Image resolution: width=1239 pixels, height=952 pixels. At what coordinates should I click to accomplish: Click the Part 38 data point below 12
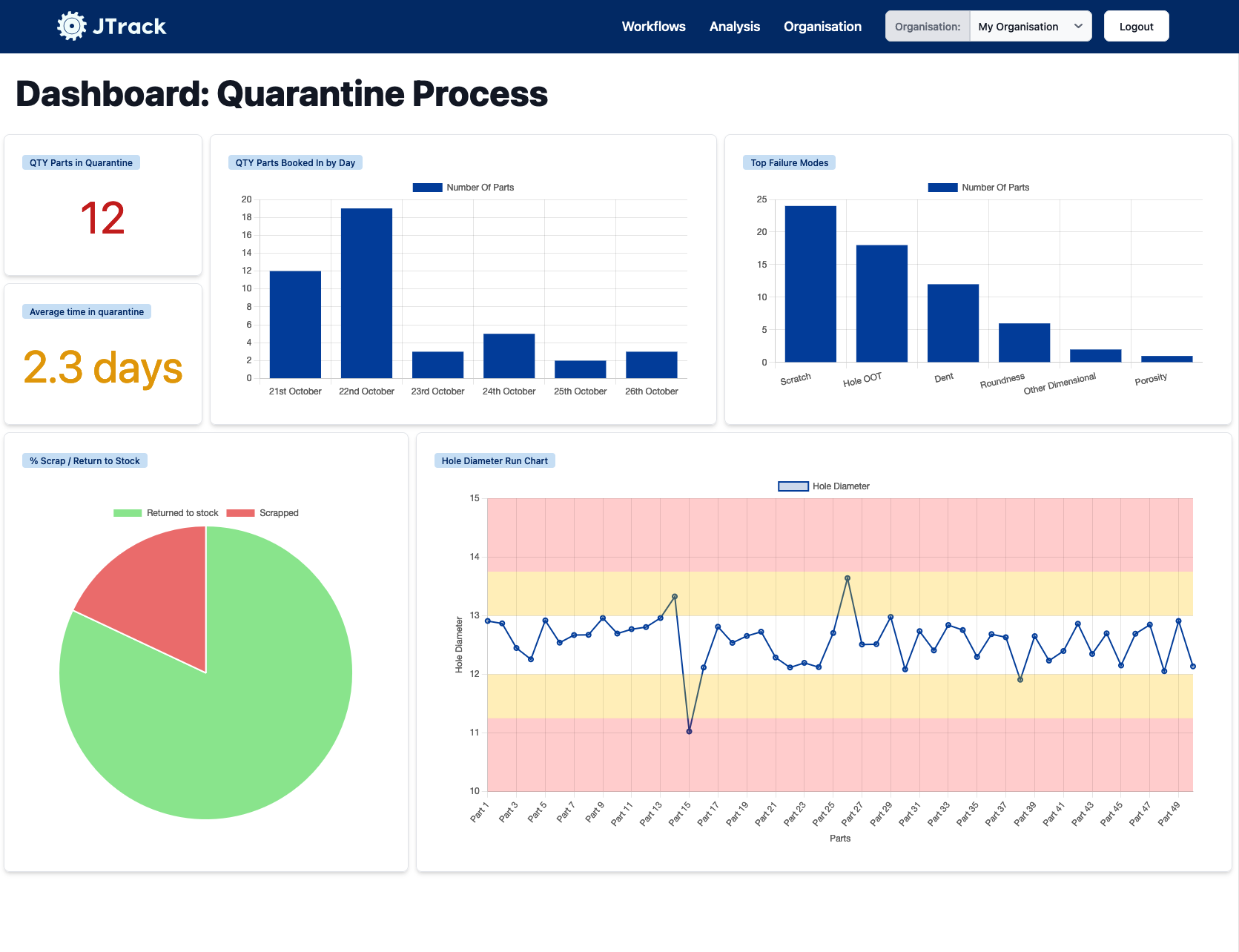click(1020, 680)
